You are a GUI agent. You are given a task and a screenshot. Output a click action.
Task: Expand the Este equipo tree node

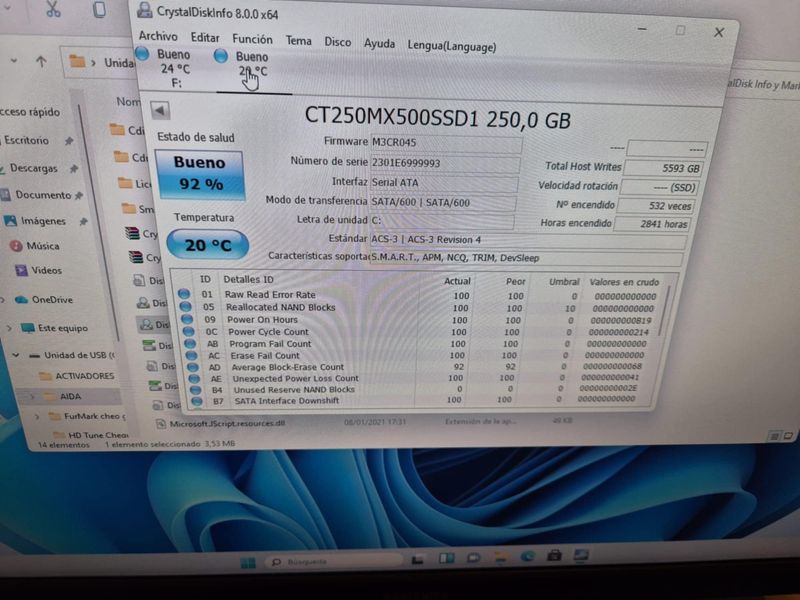coord(9,328)
